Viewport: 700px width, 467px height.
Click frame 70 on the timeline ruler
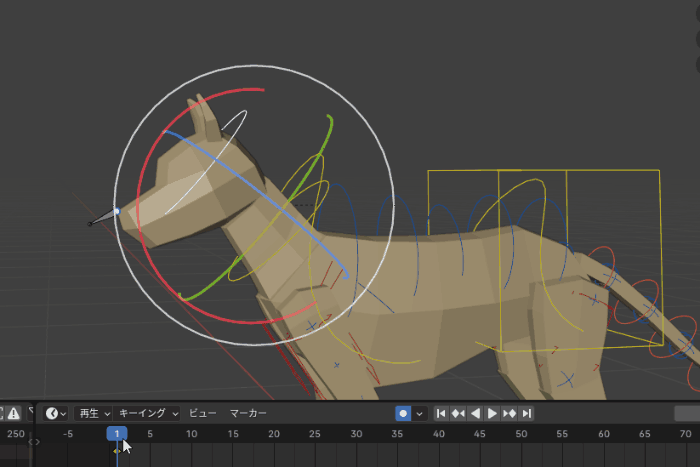click(686, 434)
